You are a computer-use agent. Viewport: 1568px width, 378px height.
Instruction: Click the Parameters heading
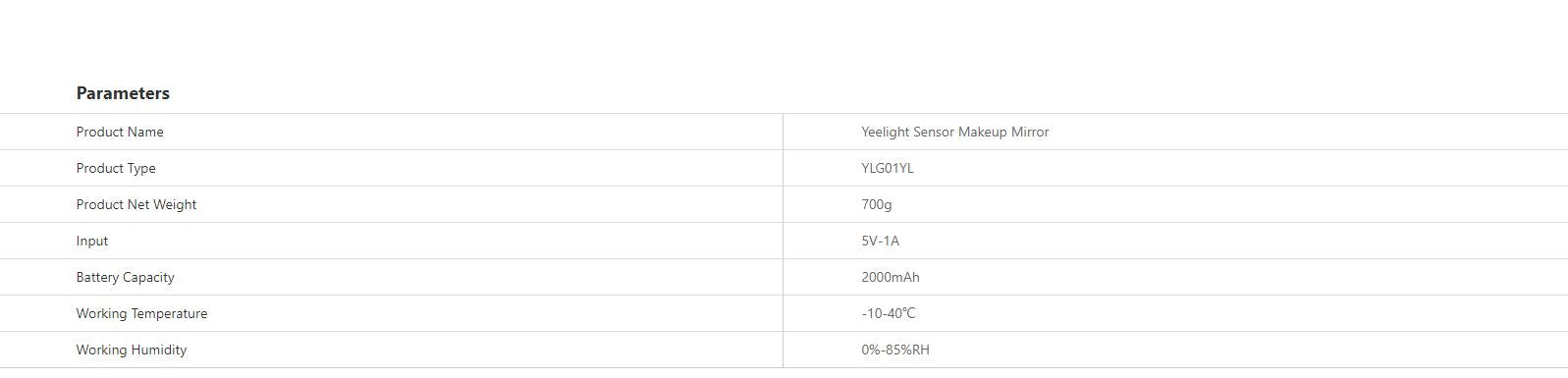(x=123, y=93)
